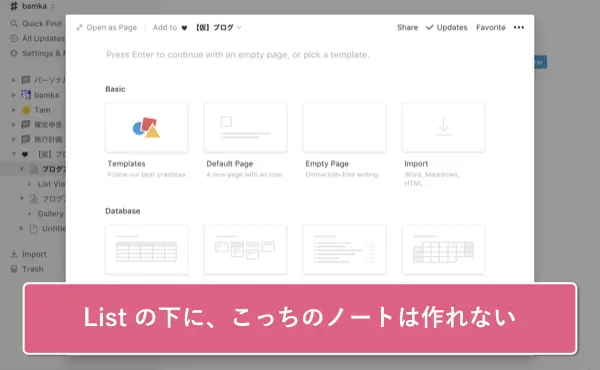Open the Tam page
Screen dimensions: 600x370
coord(42,110)
